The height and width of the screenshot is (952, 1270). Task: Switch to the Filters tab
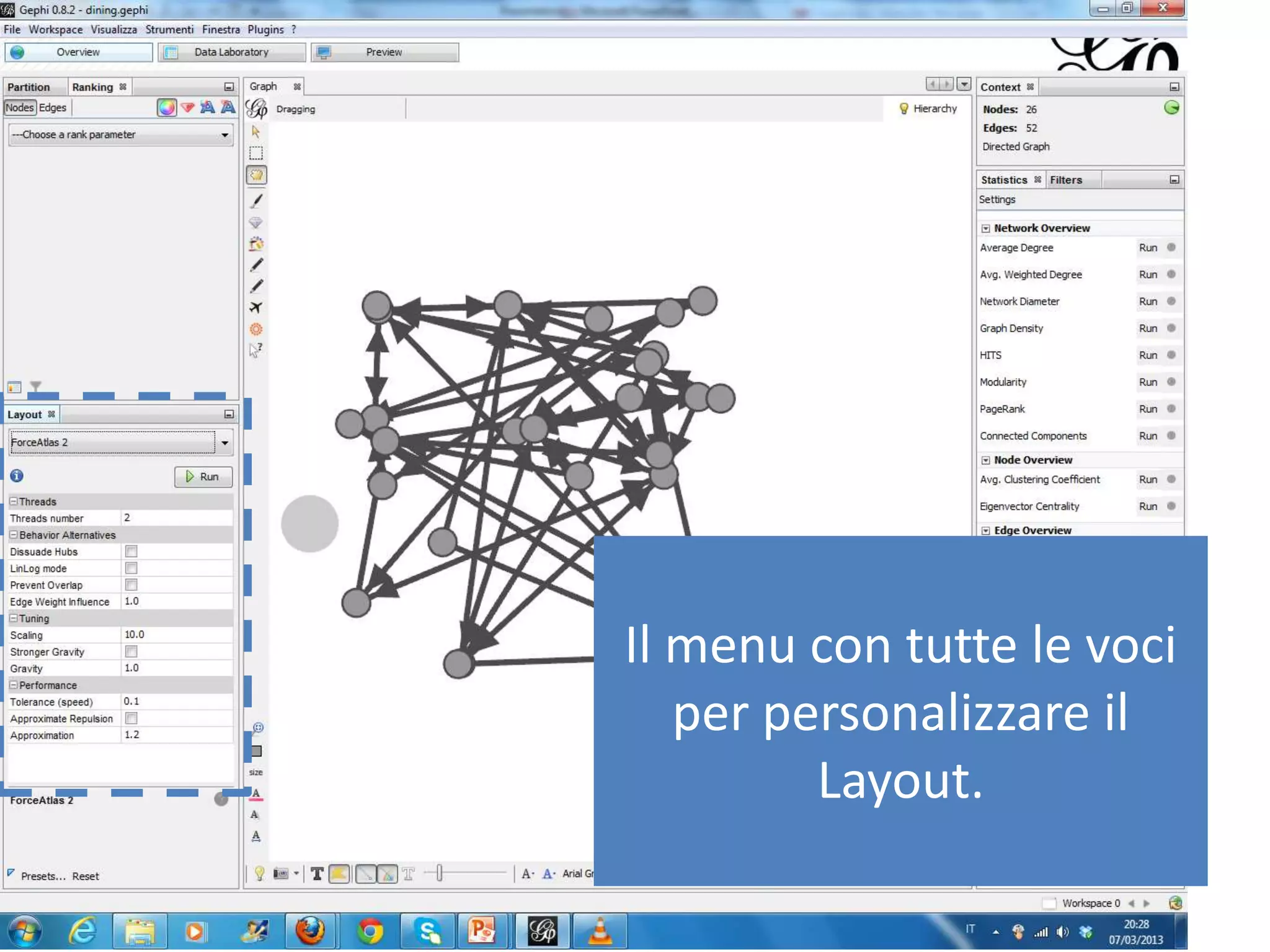tap(1065, 180)
